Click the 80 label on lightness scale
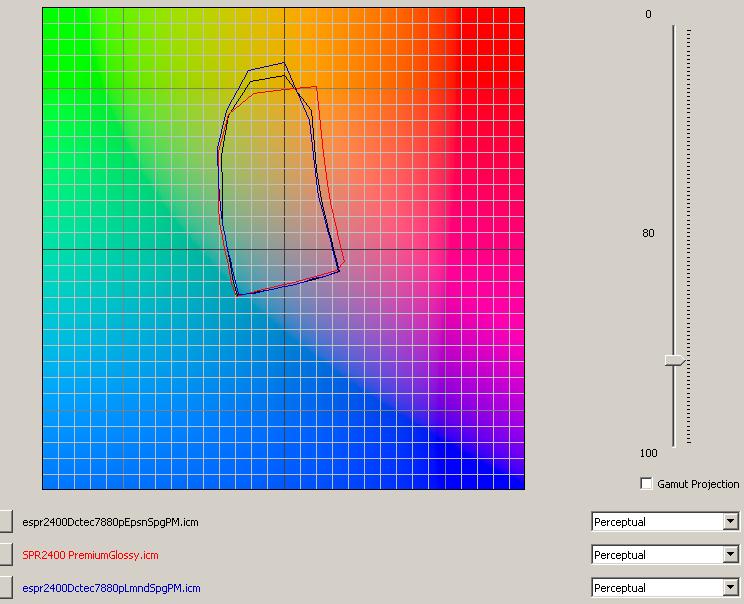The image size is (744, 604). click(x=648, y=233)
